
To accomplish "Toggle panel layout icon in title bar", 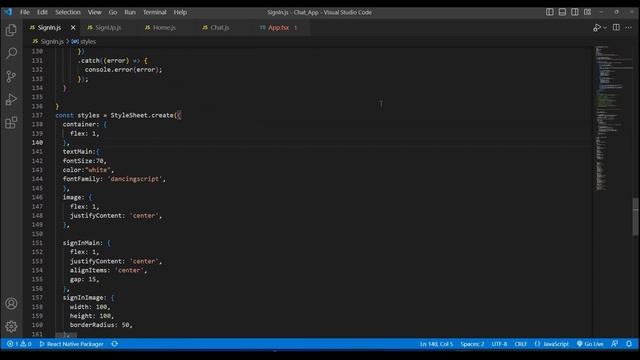I will [562, 12].
